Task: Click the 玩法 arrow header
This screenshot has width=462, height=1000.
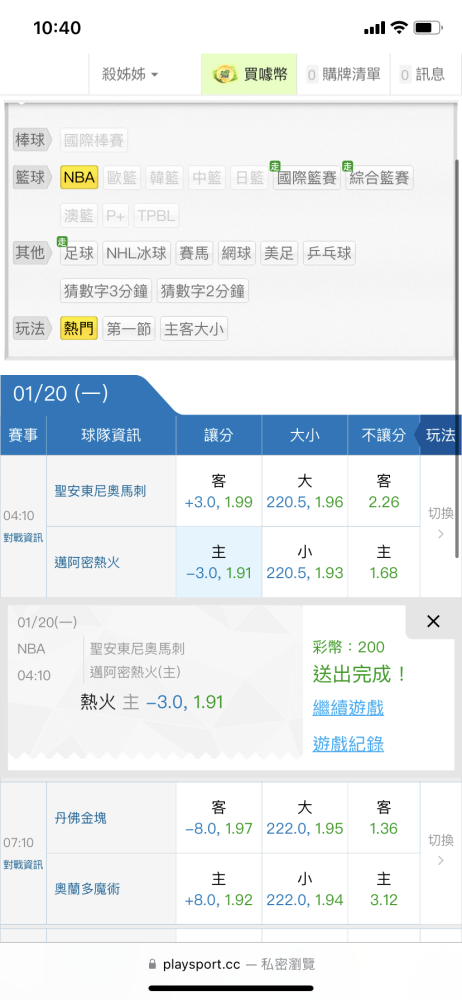Action: coord(440,435)
